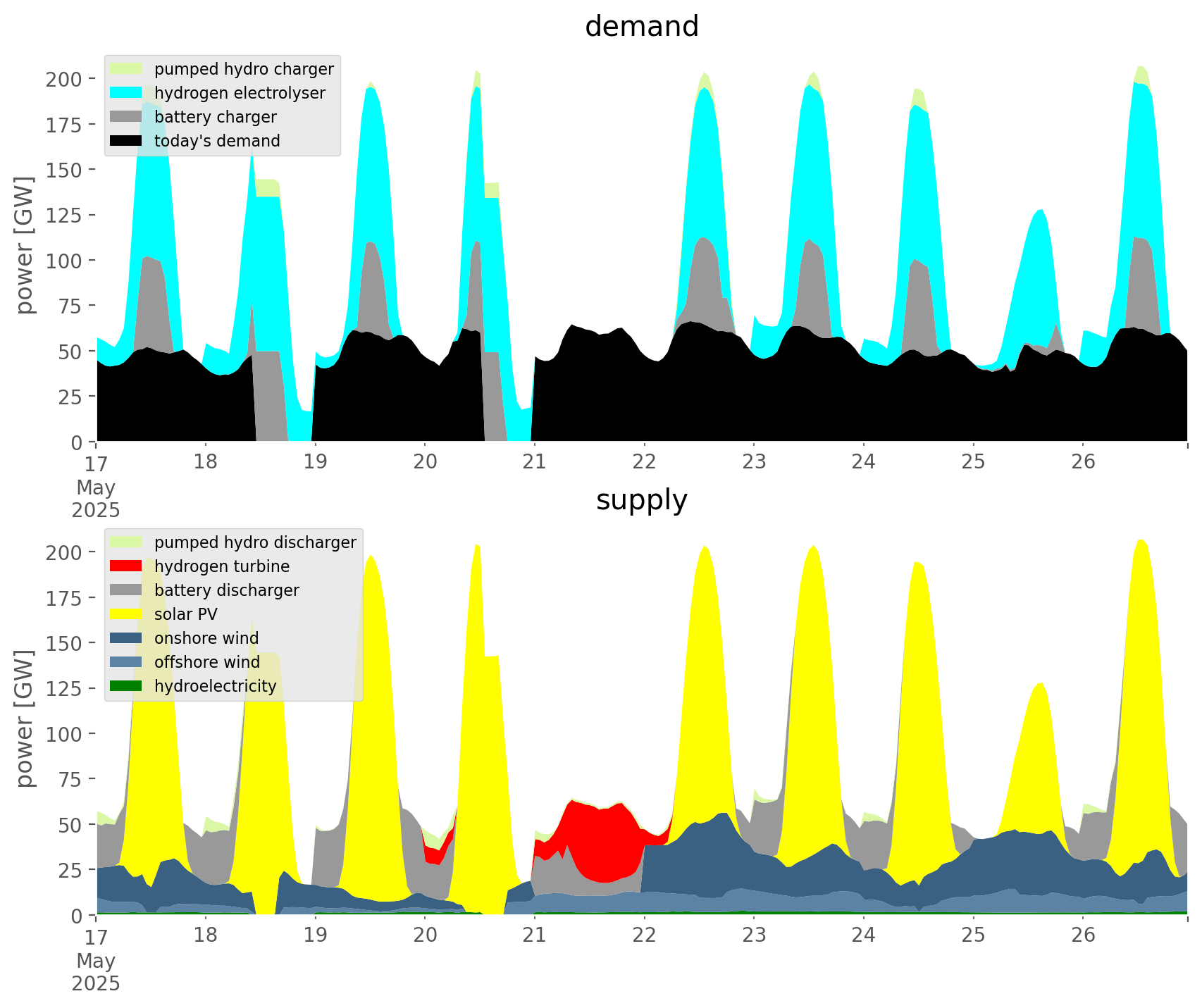The image size is (1202, 1008).
Task: Click the dark blue onshore wind swatch
Action: pyautogui.click(x=127, y=638)
